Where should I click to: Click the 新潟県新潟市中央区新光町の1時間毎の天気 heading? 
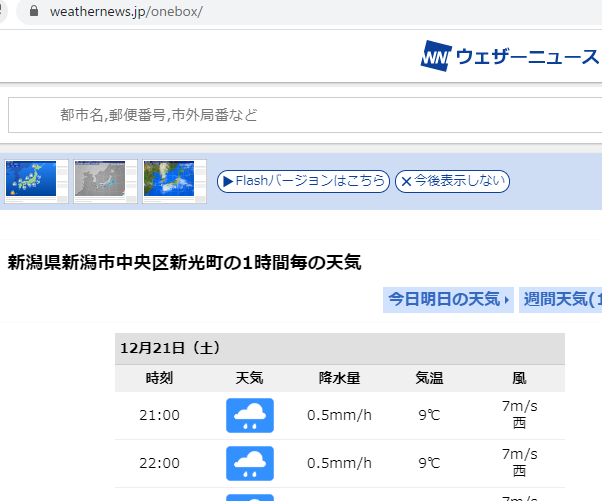tap(184, 263)
